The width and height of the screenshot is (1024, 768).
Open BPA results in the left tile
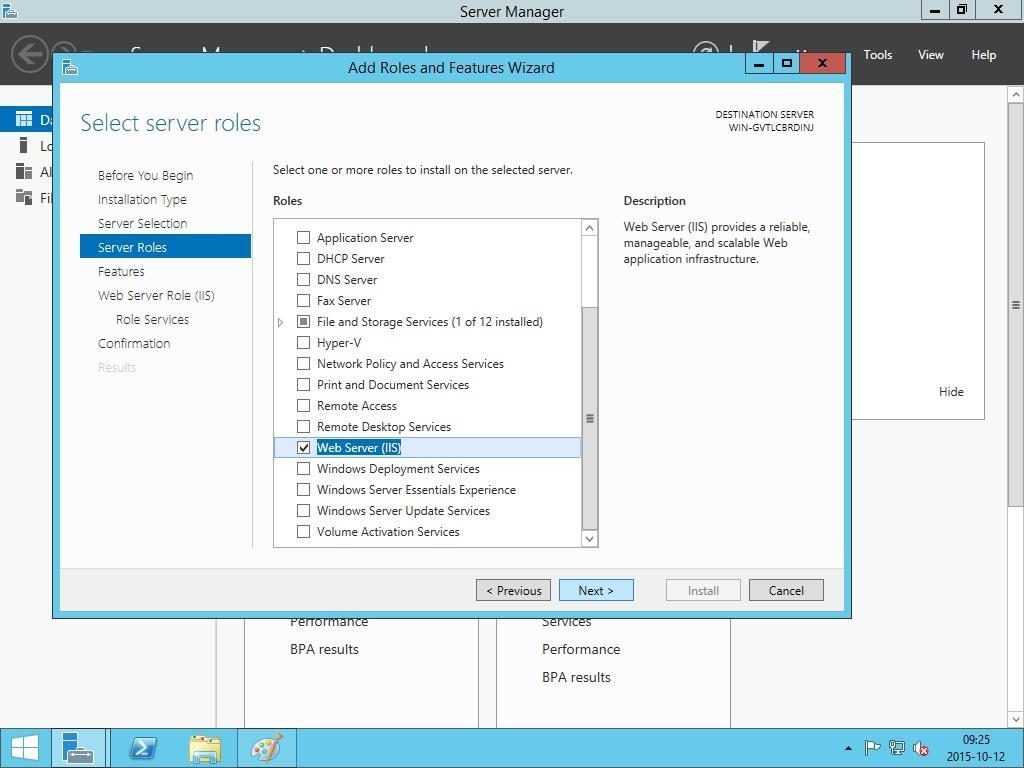pyautogui.click(x=325, y=649)
